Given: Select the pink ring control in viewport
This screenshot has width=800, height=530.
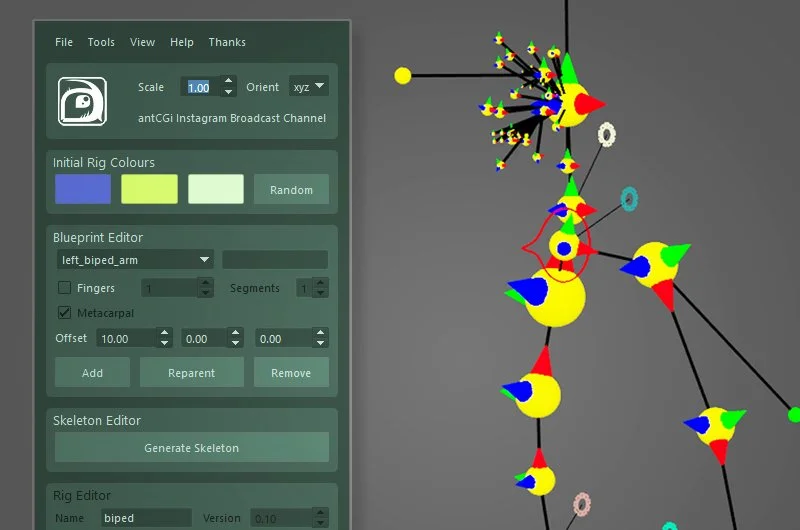Looking at the screenshot, I should (582, 504).
